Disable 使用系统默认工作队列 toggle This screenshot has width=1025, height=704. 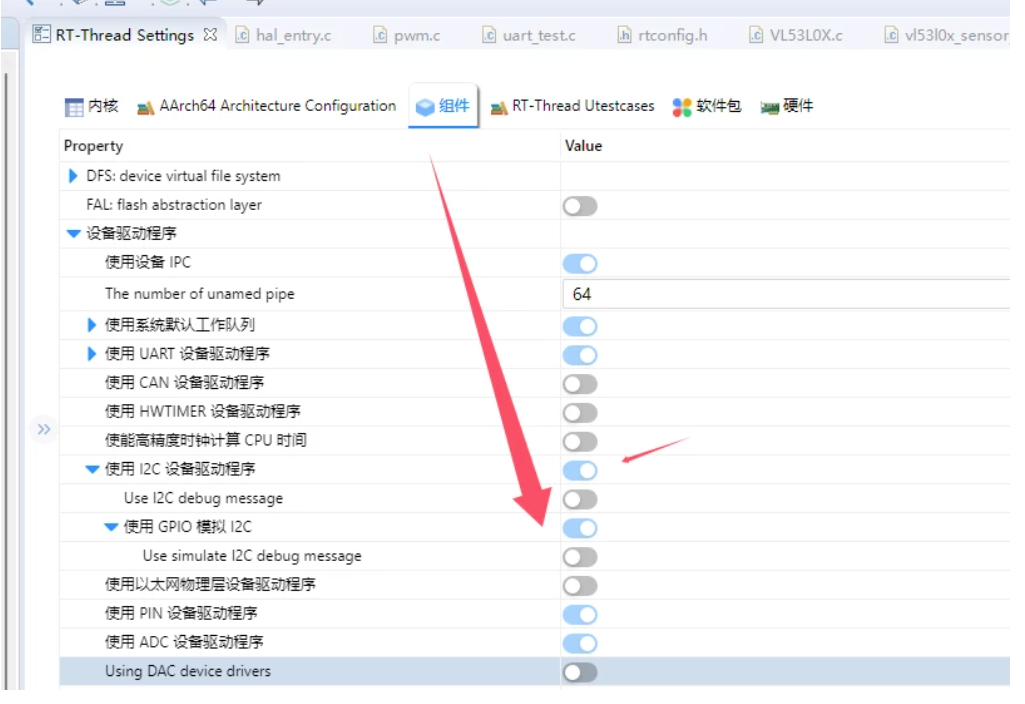[580, 326]
